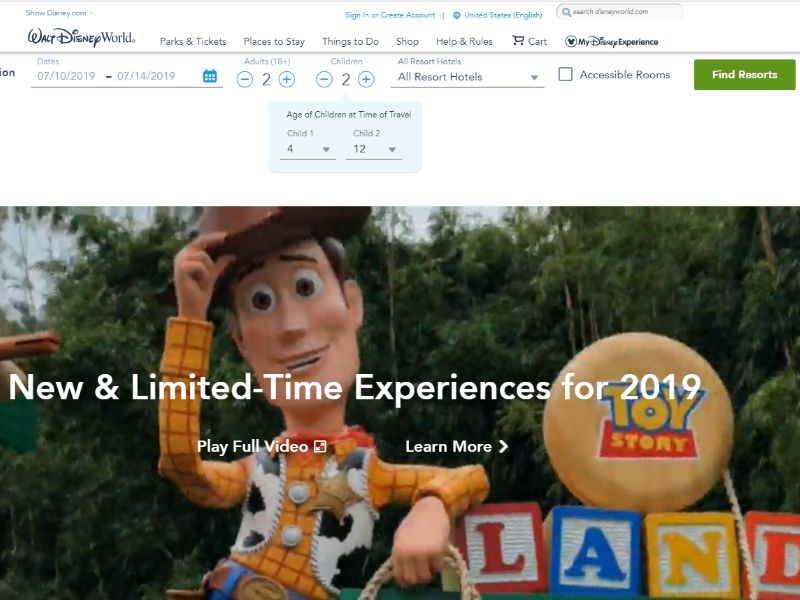Click the check-out date 07/14/2019 field
This screenshot has height=600, width=800.
click(x=146, y=77)
